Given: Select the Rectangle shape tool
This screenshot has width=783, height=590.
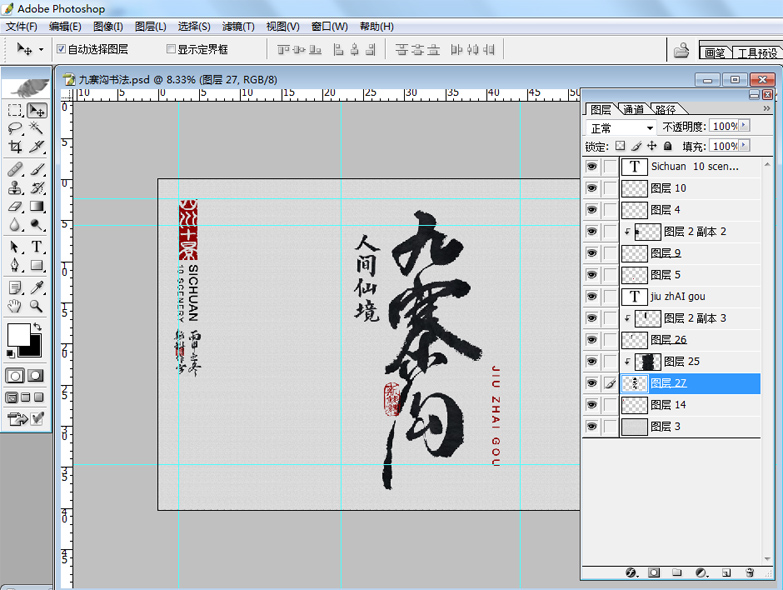Looking at the screenshot, I should pos(36,265).
